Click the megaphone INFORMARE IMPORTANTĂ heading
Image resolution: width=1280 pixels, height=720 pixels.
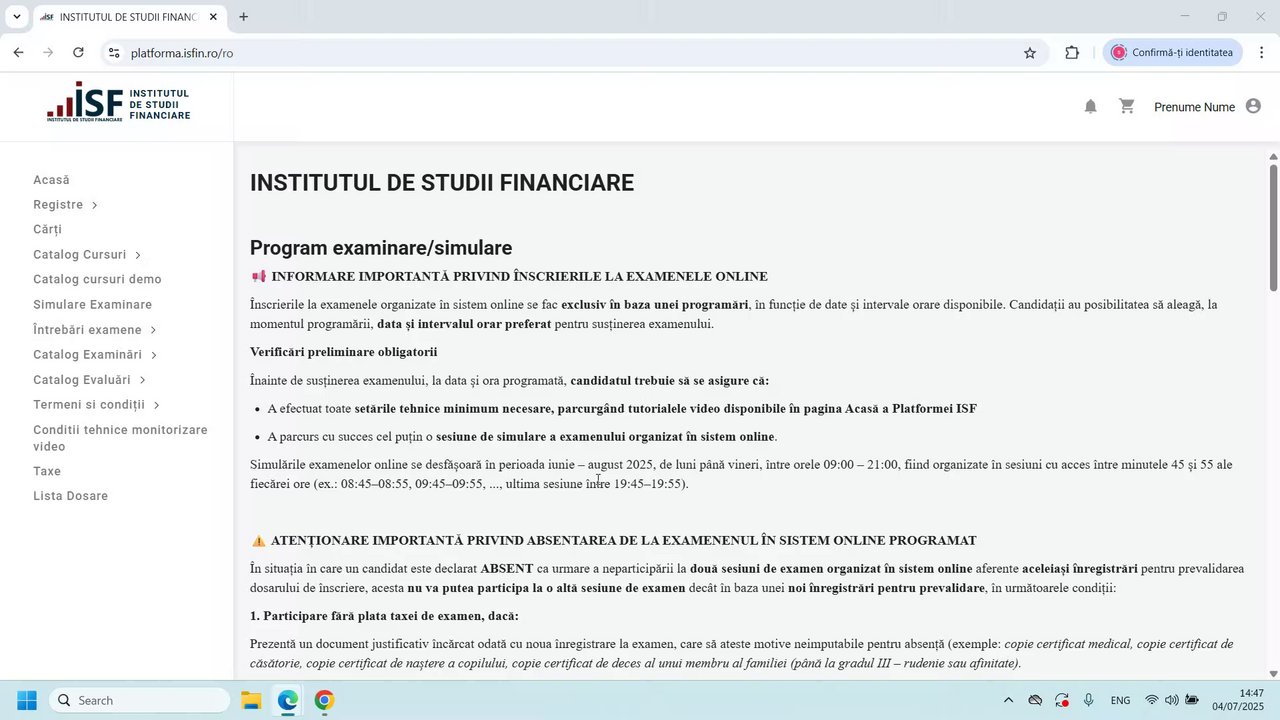click(x=509, y=277)
